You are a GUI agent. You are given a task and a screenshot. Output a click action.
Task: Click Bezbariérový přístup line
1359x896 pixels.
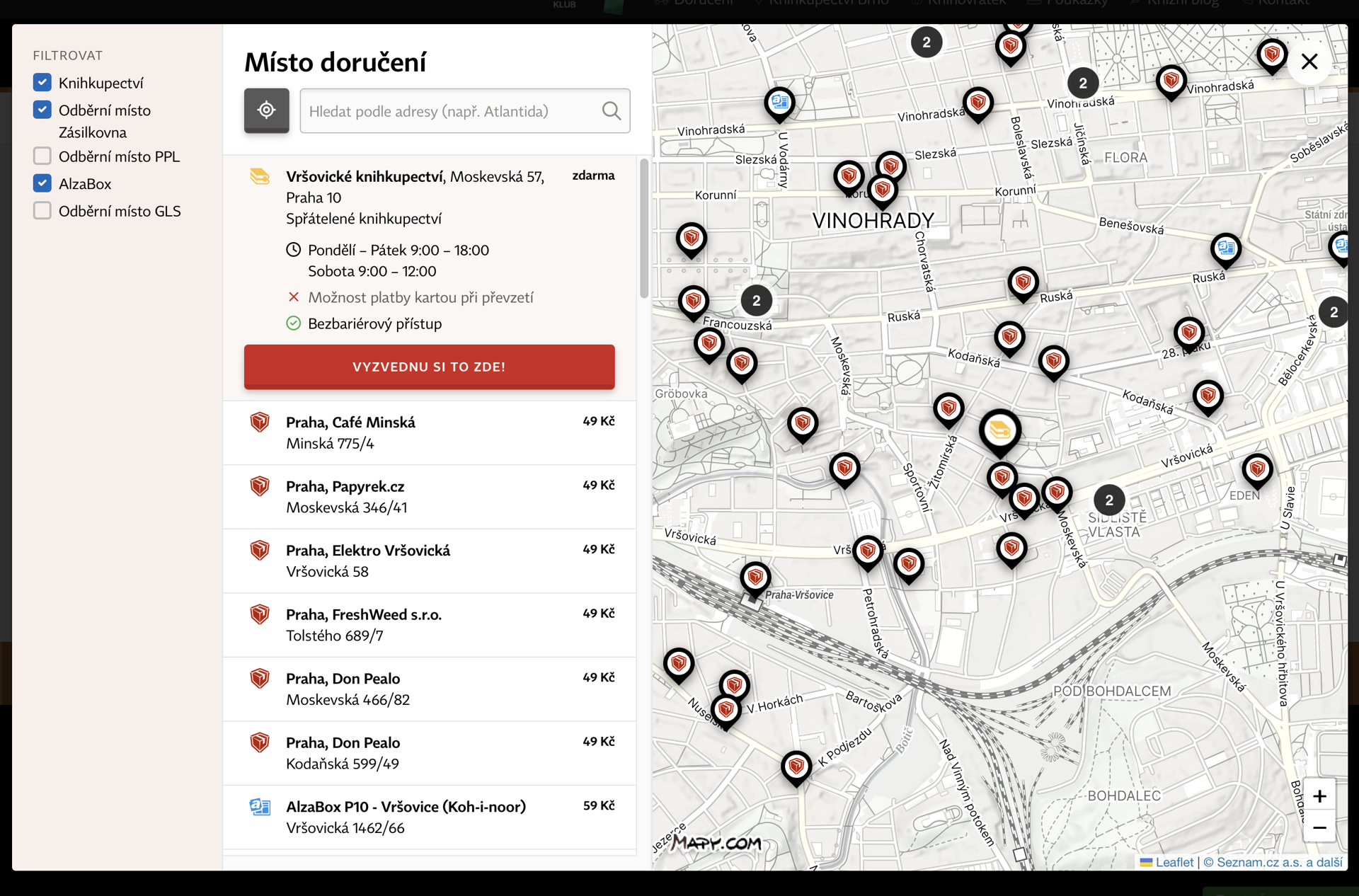365,323
